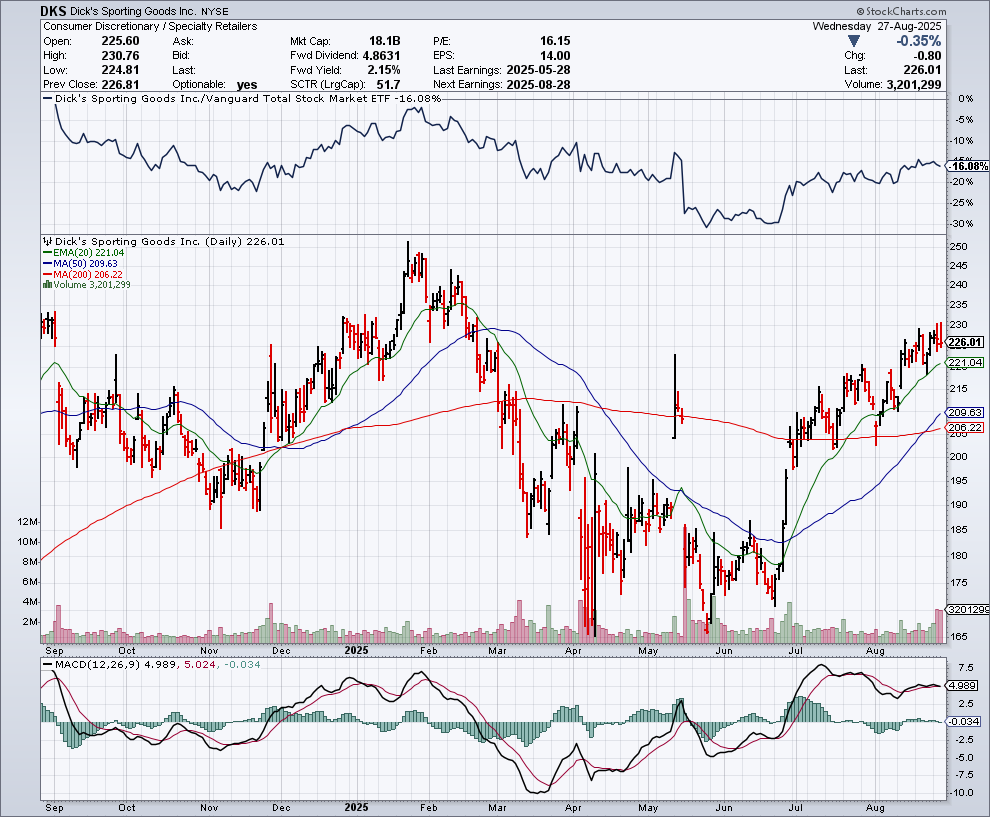Click the Mkt Cap value 18.1B
This screenshot has height=817, width=990.
click(x=385, y=41)
